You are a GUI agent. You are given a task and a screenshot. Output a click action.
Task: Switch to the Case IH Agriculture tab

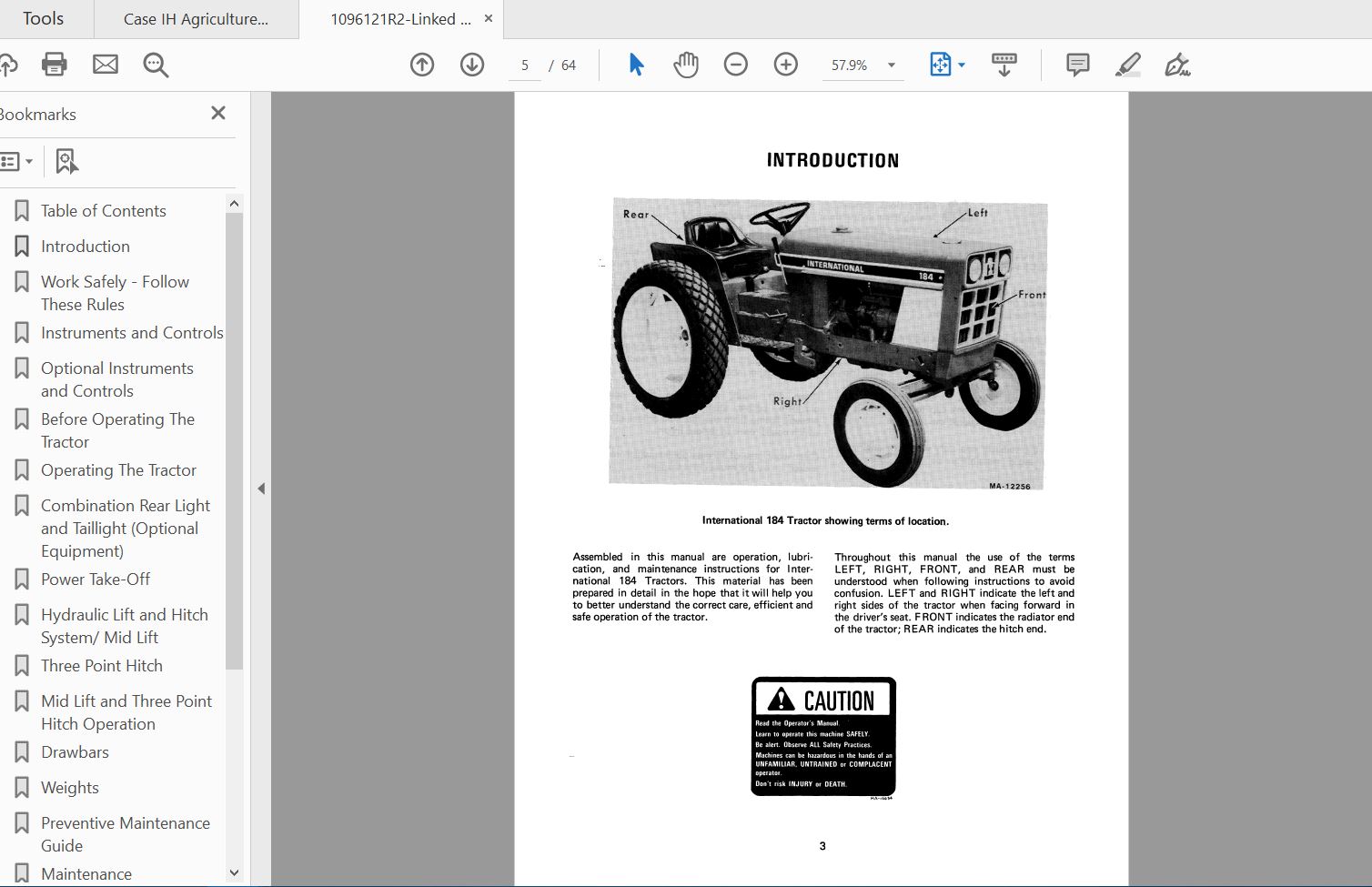point(196,19)
